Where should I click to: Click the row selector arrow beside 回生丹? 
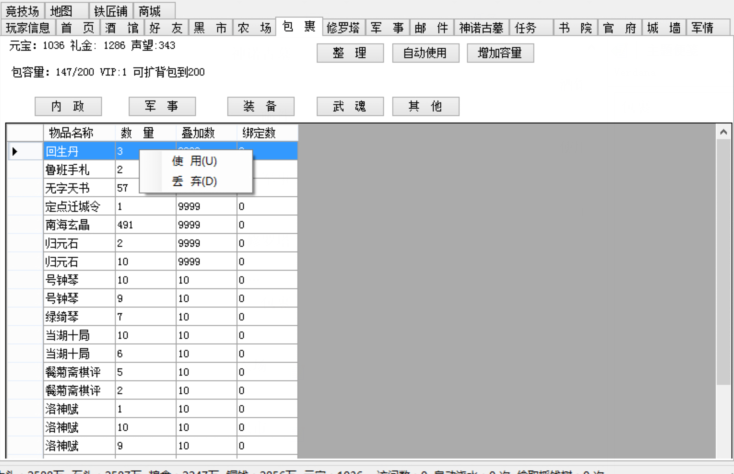tap(15, 151)
